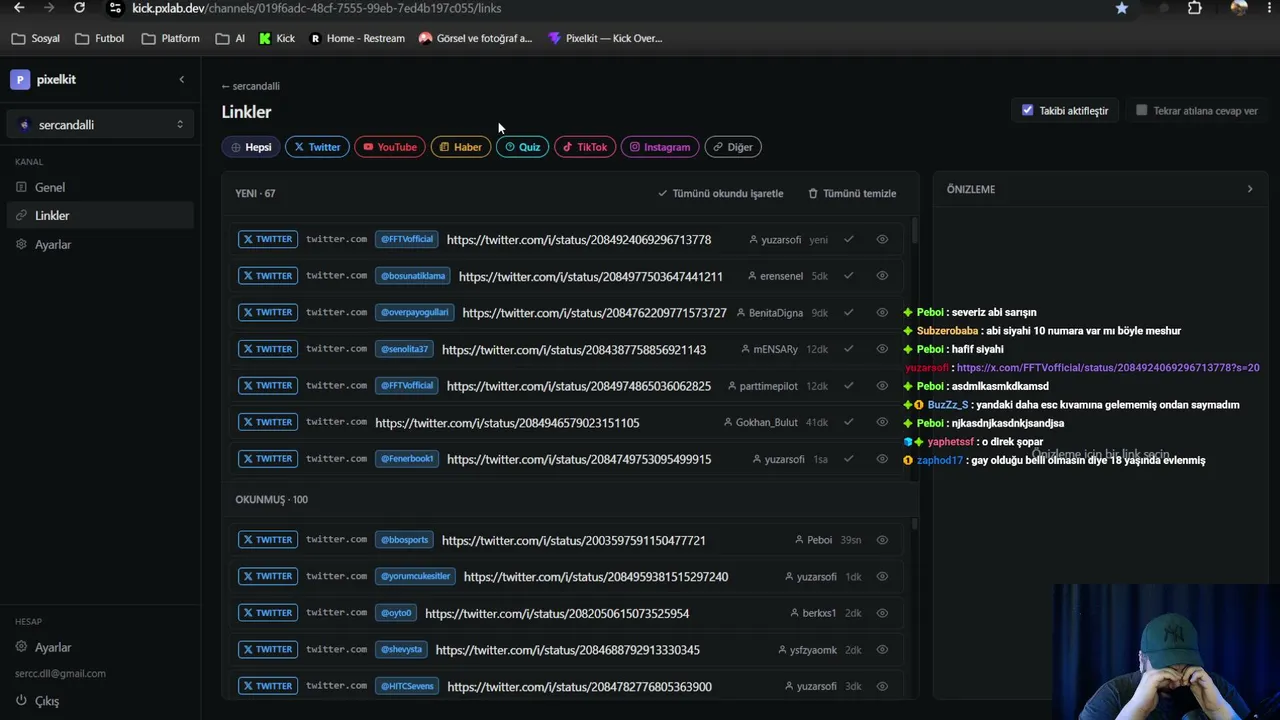Go back using the browser back arrow

click(19, 8)
